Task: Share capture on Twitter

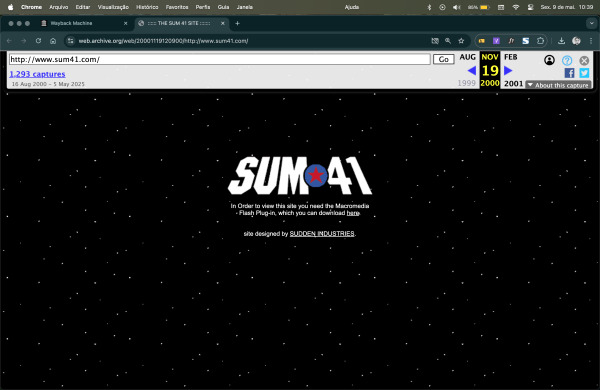Action: tap(584, 73)
